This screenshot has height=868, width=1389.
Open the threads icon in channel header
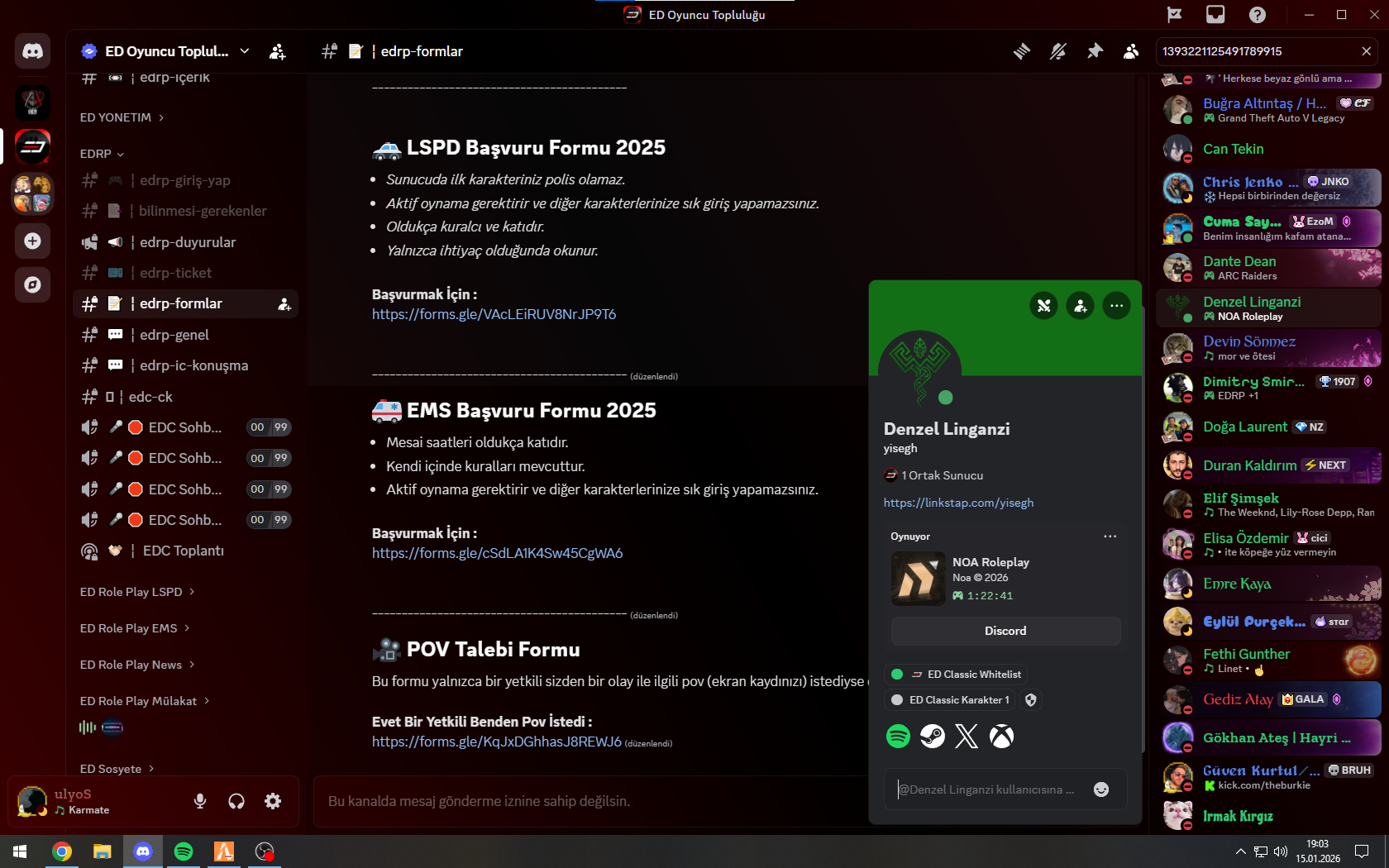pos(1022,51)
